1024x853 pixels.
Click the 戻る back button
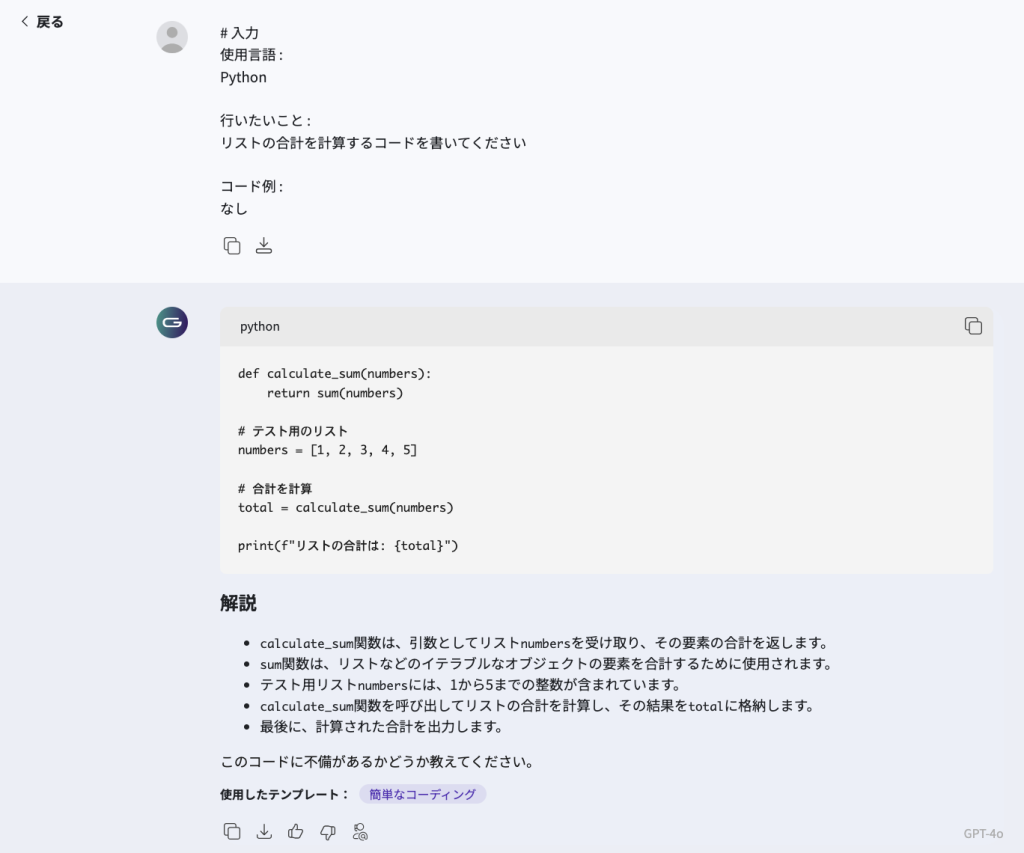click(x=42, y=22)
